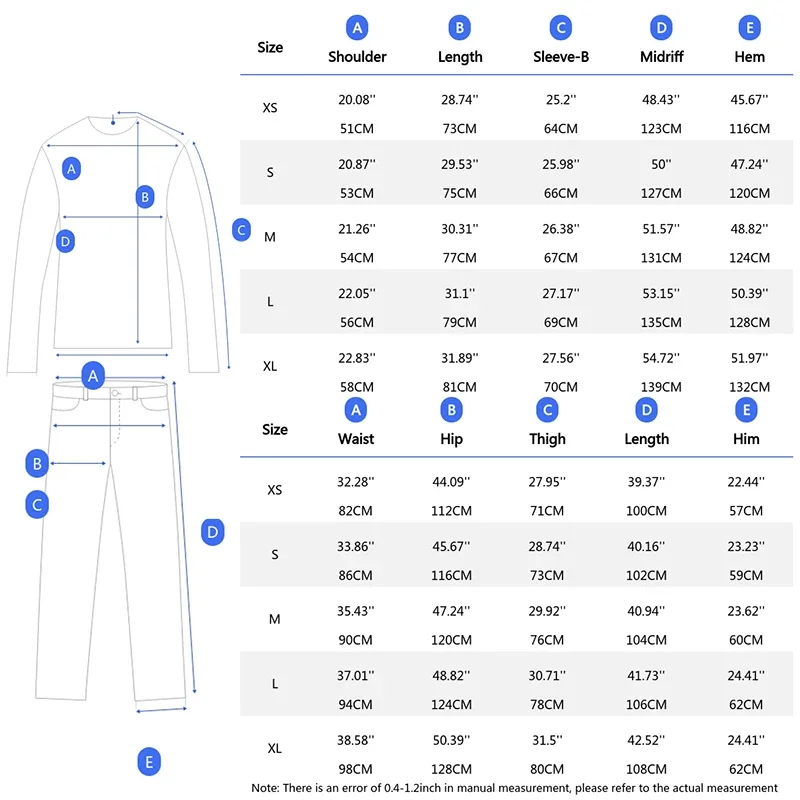Screen dimensions: 800x800
Task: Click the A badge above Shoulder
Action: tap(357, 28)
